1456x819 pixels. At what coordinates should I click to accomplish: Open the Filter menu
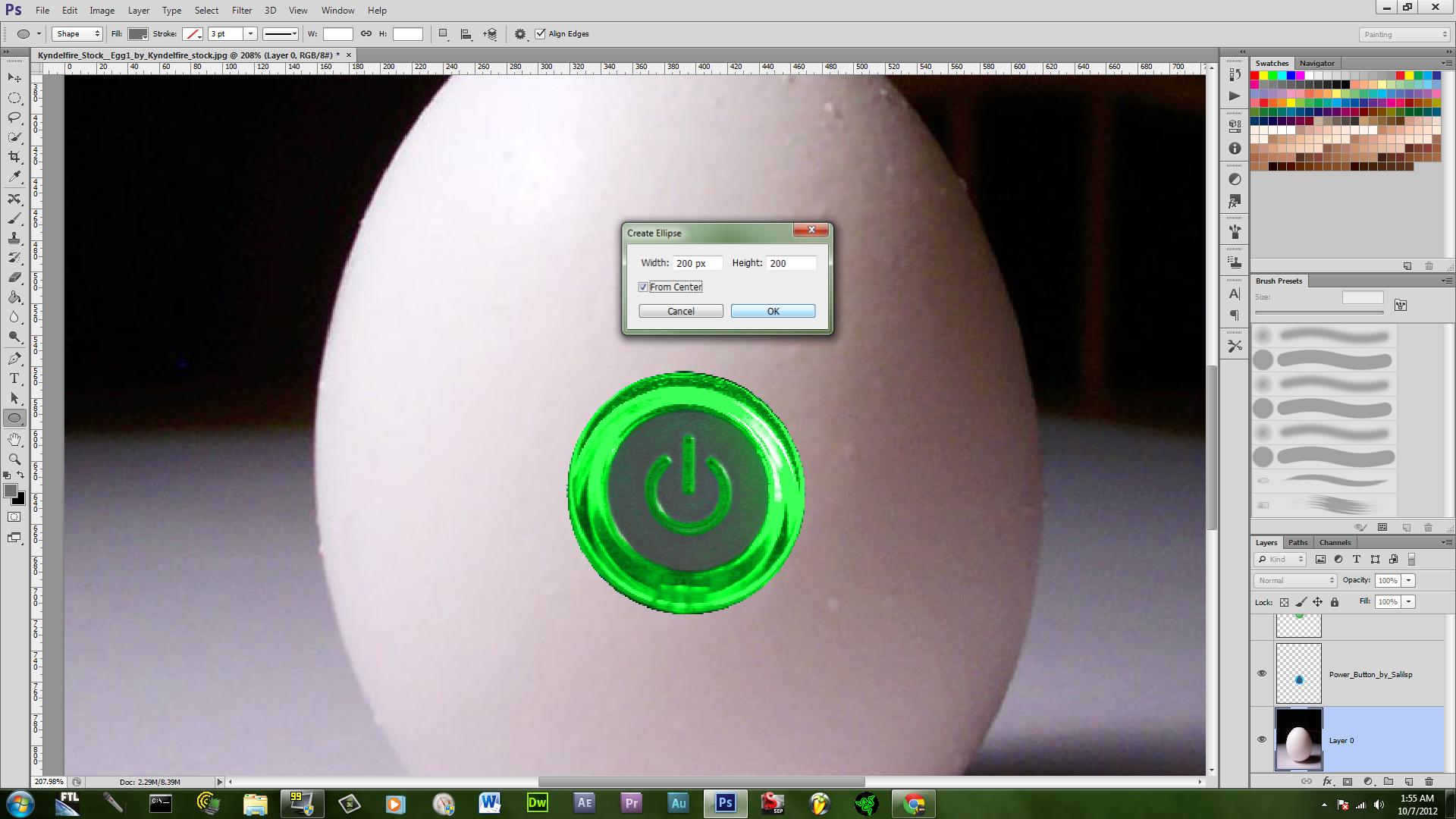[242, 11]
